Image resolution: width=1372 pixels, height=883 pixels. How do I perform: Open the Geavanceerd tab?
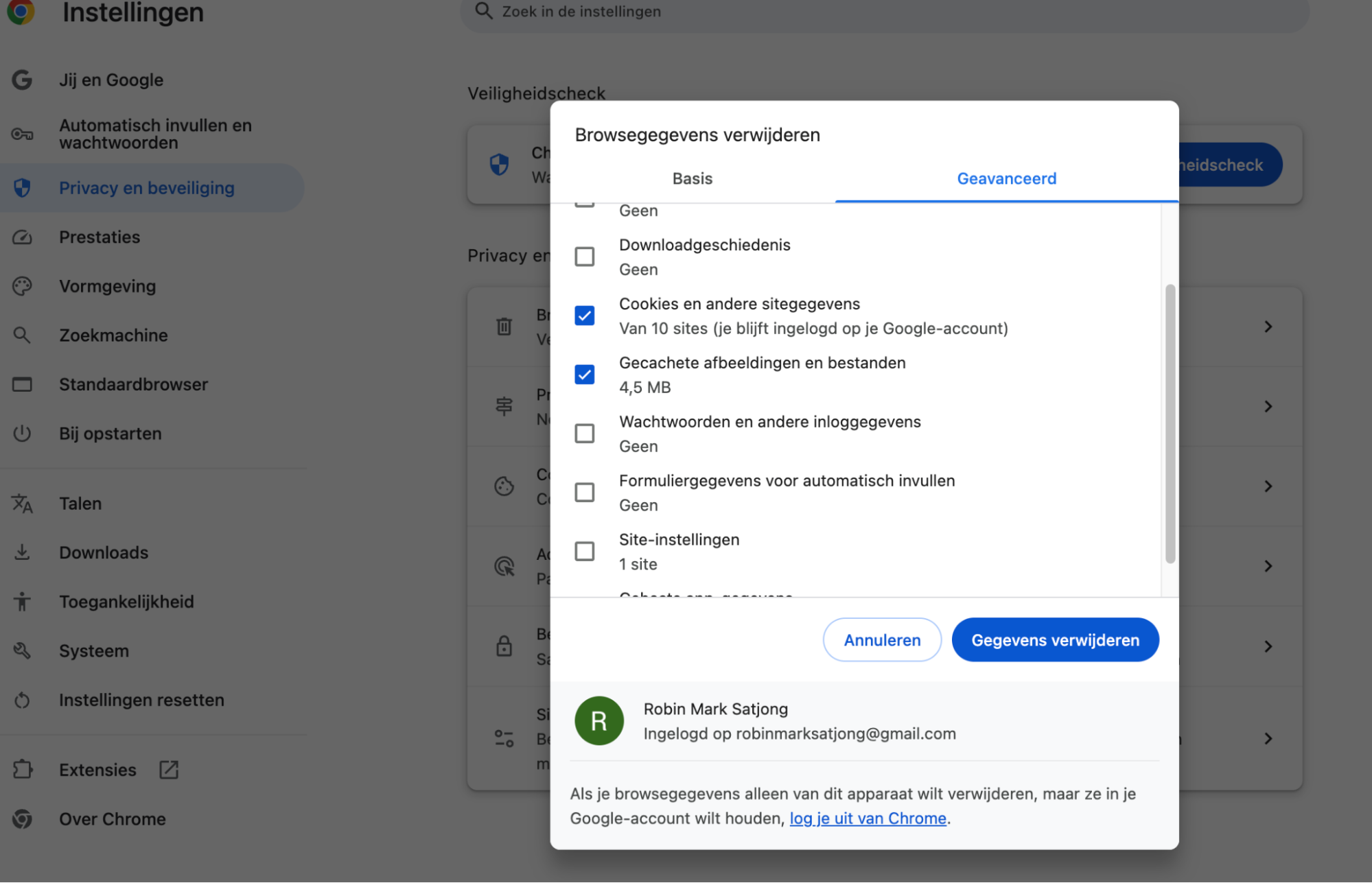coord(1006,178)
